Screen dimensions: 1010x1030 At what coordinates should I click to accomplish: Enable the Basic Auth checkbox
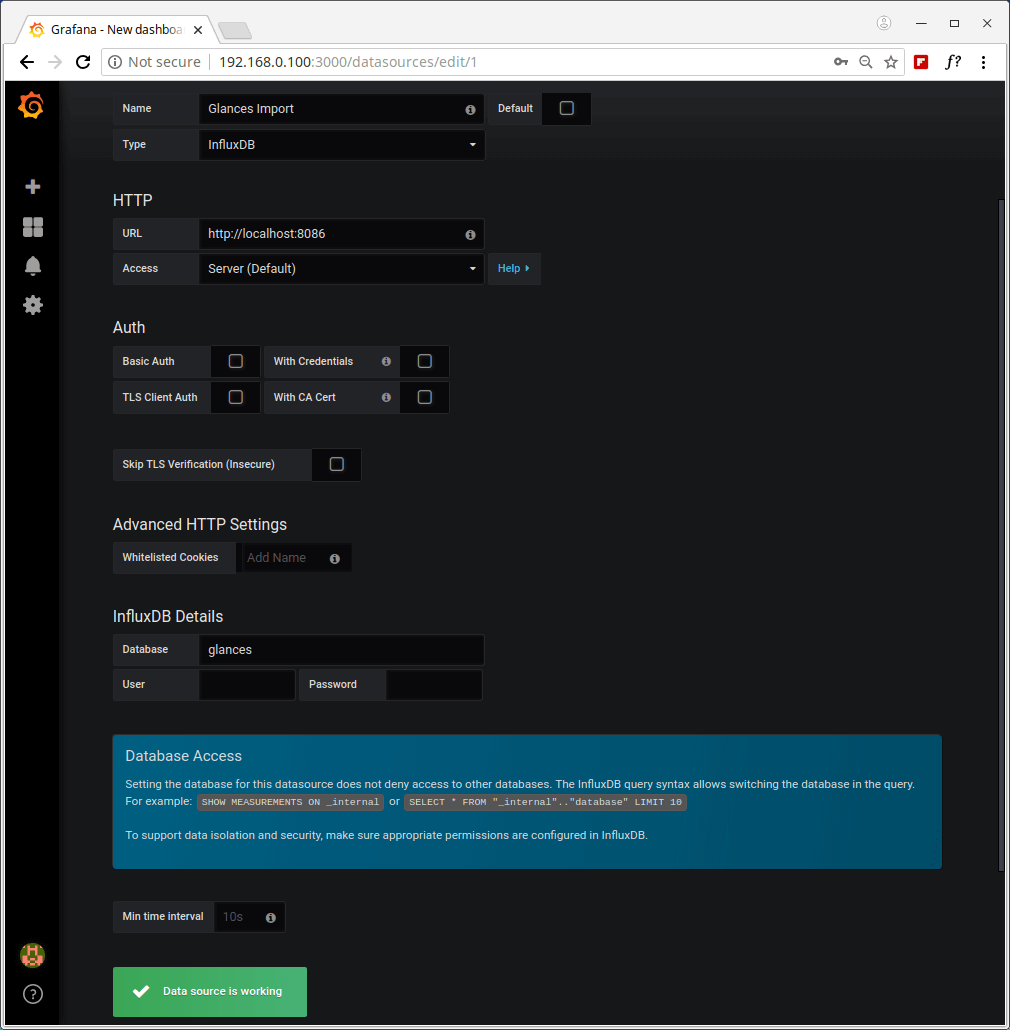coord(236,361)
